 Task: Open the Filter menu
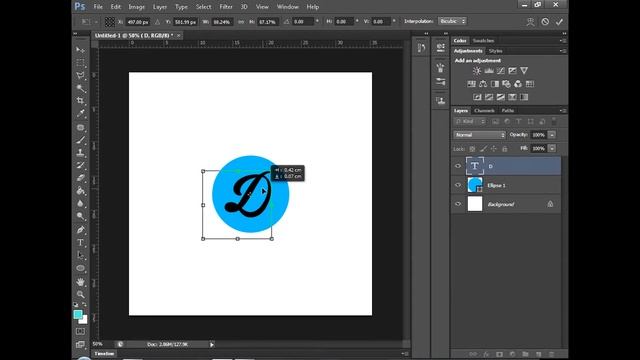pyautogui.click(x=226, y=7)
